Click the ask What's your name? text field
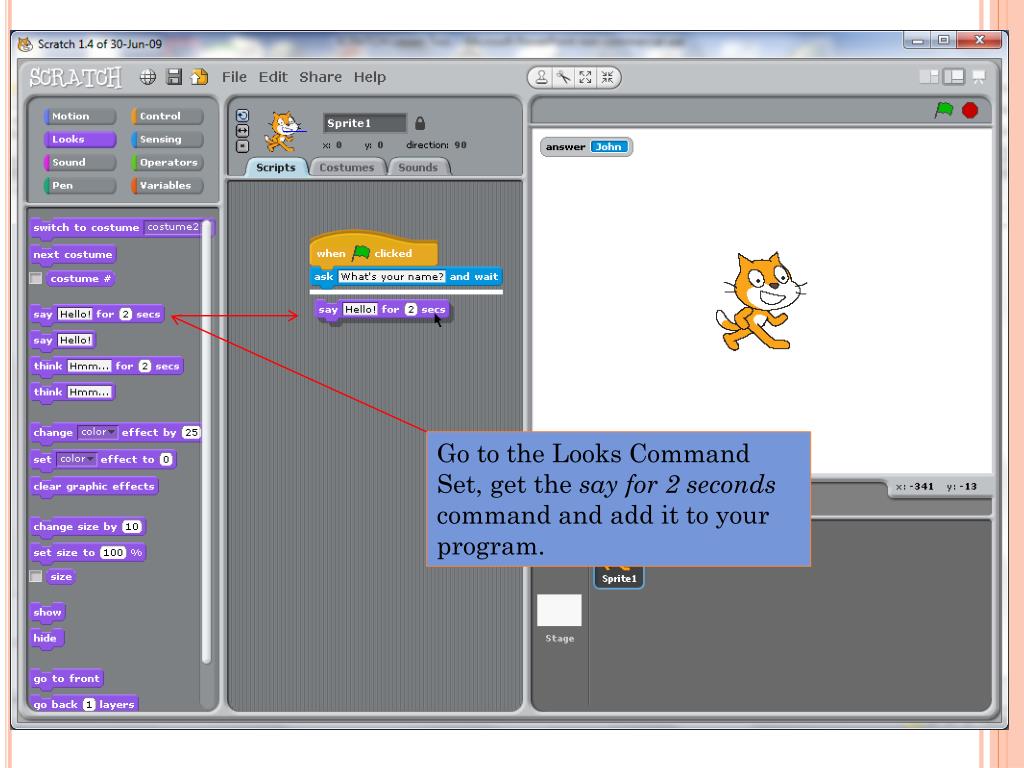This screenshot has width=1024, height=768. [392, 277]
